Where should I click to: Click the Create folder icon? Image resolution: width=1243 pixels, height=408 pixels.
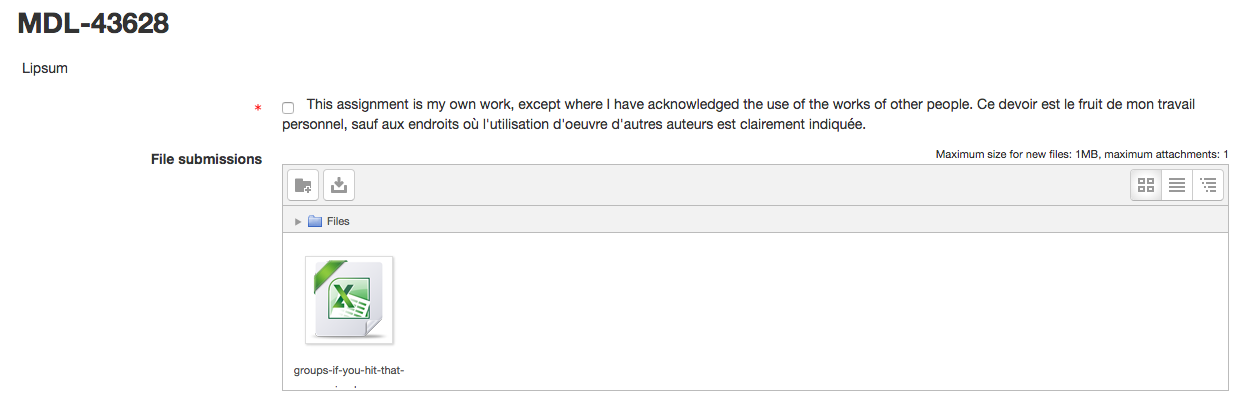(303, 185)
